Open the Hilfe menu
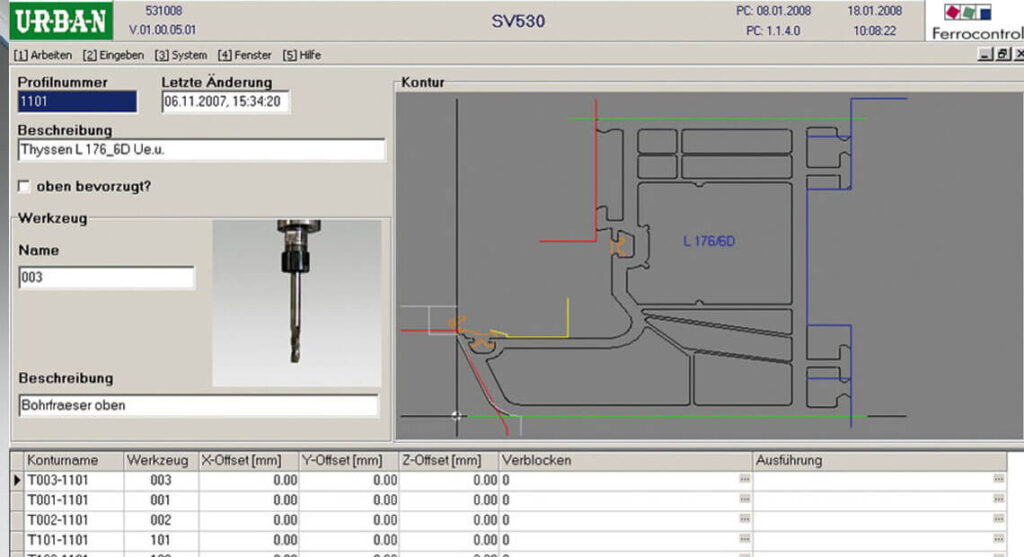 pyautogui.click(x=302, y=56)
